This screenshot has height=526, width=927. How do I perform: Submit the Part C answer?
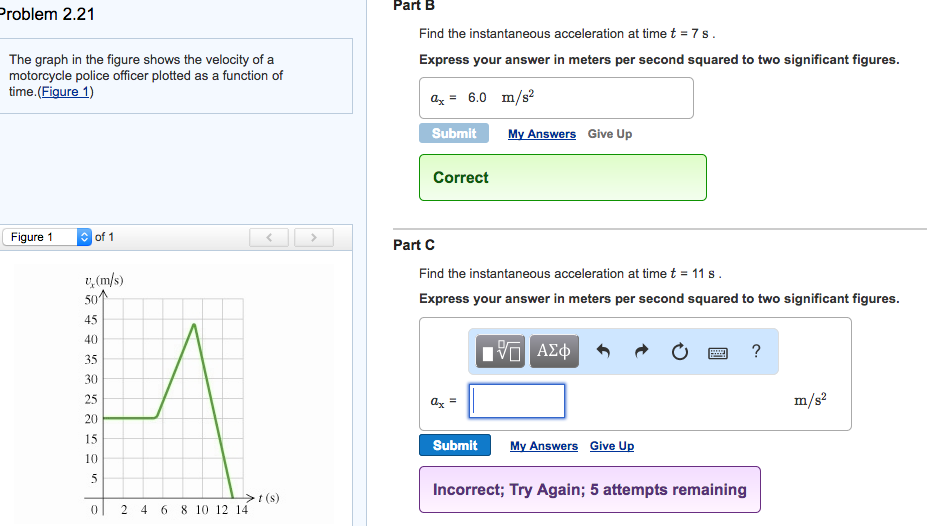[455, 445]
